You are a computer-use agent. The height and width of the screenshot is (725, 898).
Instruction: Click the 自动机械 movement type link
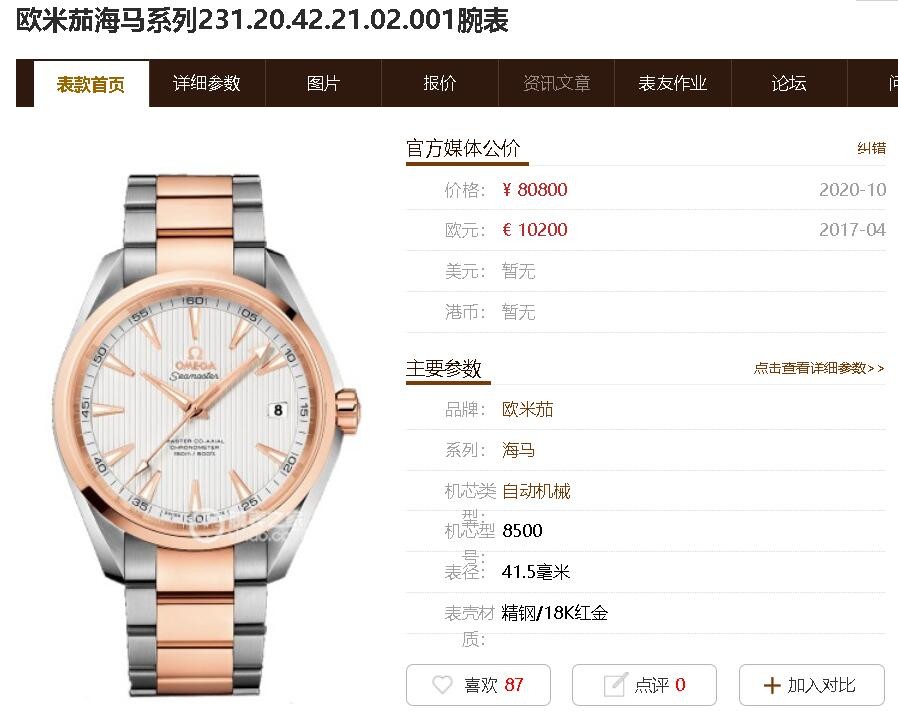[536, 491]
